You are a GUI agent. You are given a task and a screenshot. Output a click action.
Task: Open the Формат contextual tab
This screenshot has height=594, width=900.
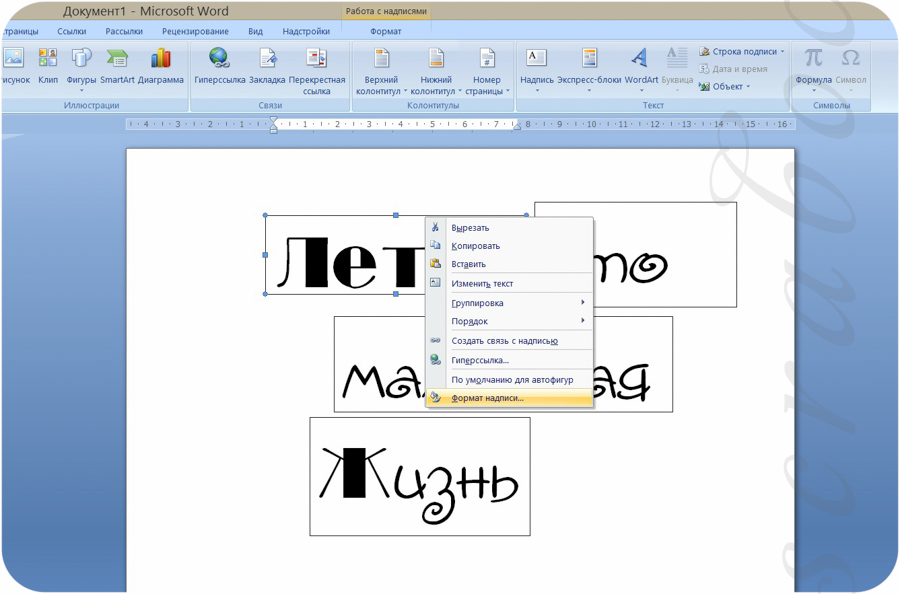(386, 32)
